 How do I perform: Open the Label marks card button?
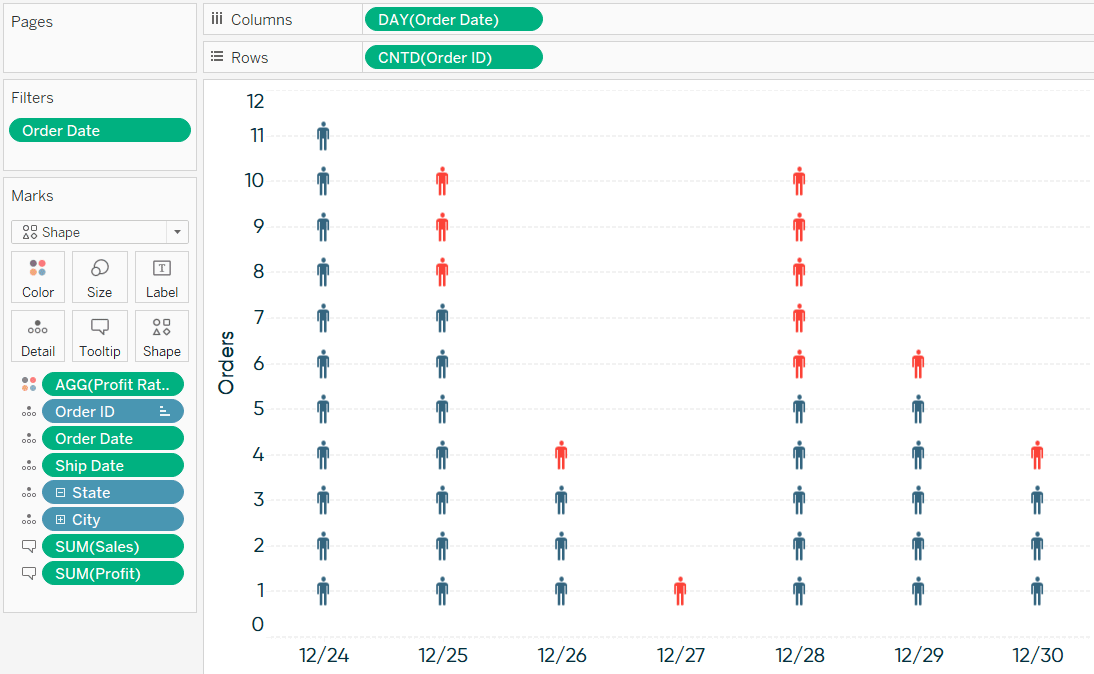pyautogui.click(x=161, y=277)
